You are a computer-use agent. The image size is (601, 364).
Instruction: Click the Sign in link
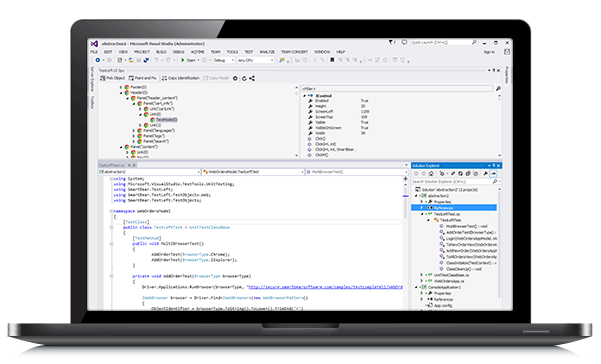click(489, 52)
